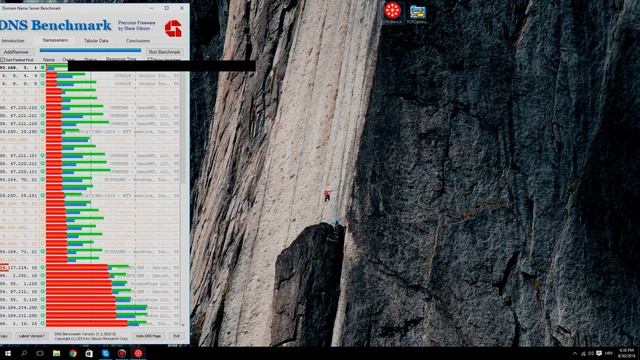Click status circle icon of the 8.8.4.4 row
Image resolution: width=640 pixels, height=360 pixels.
tap(42, 76)
